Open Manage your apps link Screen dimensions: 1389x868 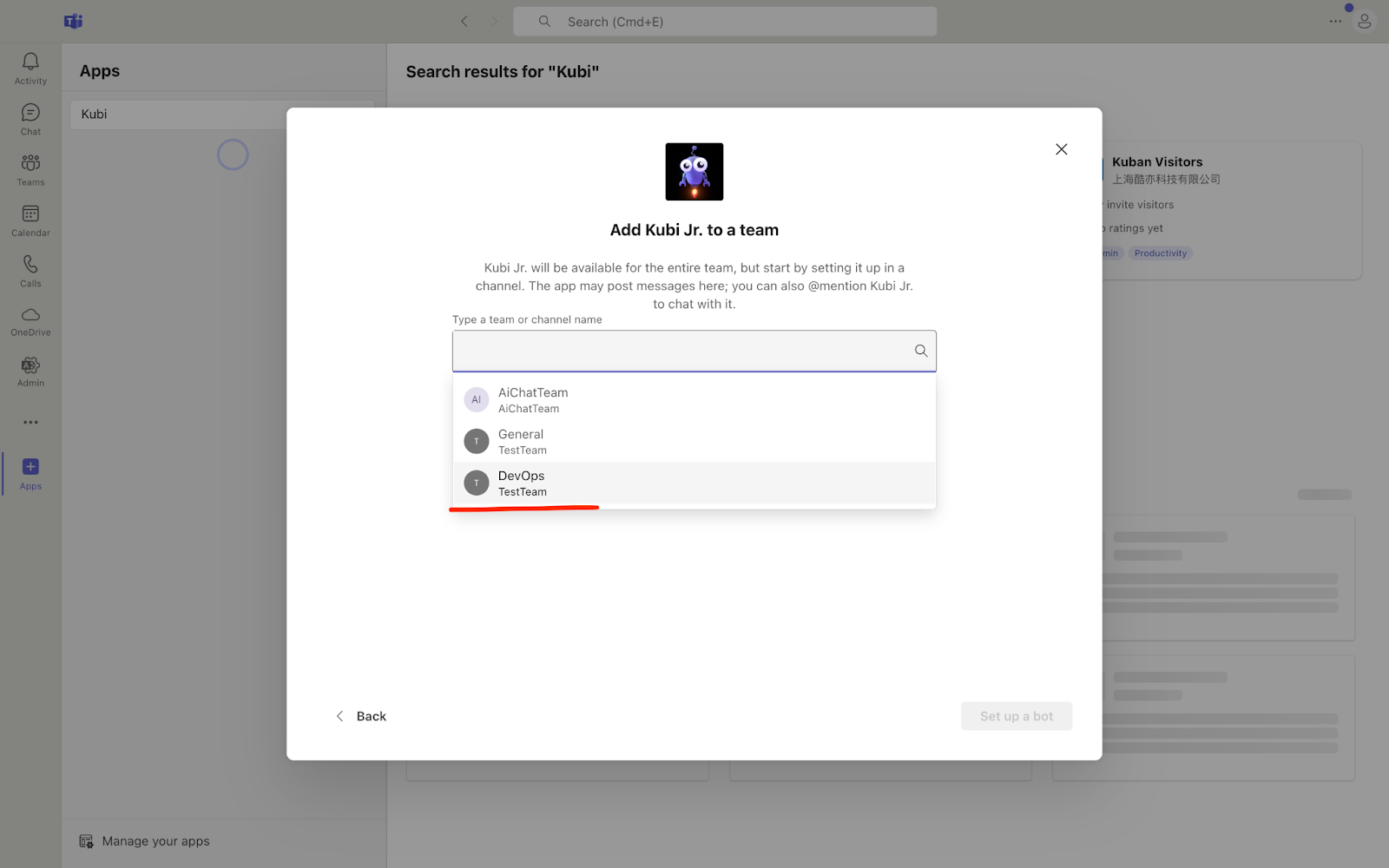[x=156, y=841]
